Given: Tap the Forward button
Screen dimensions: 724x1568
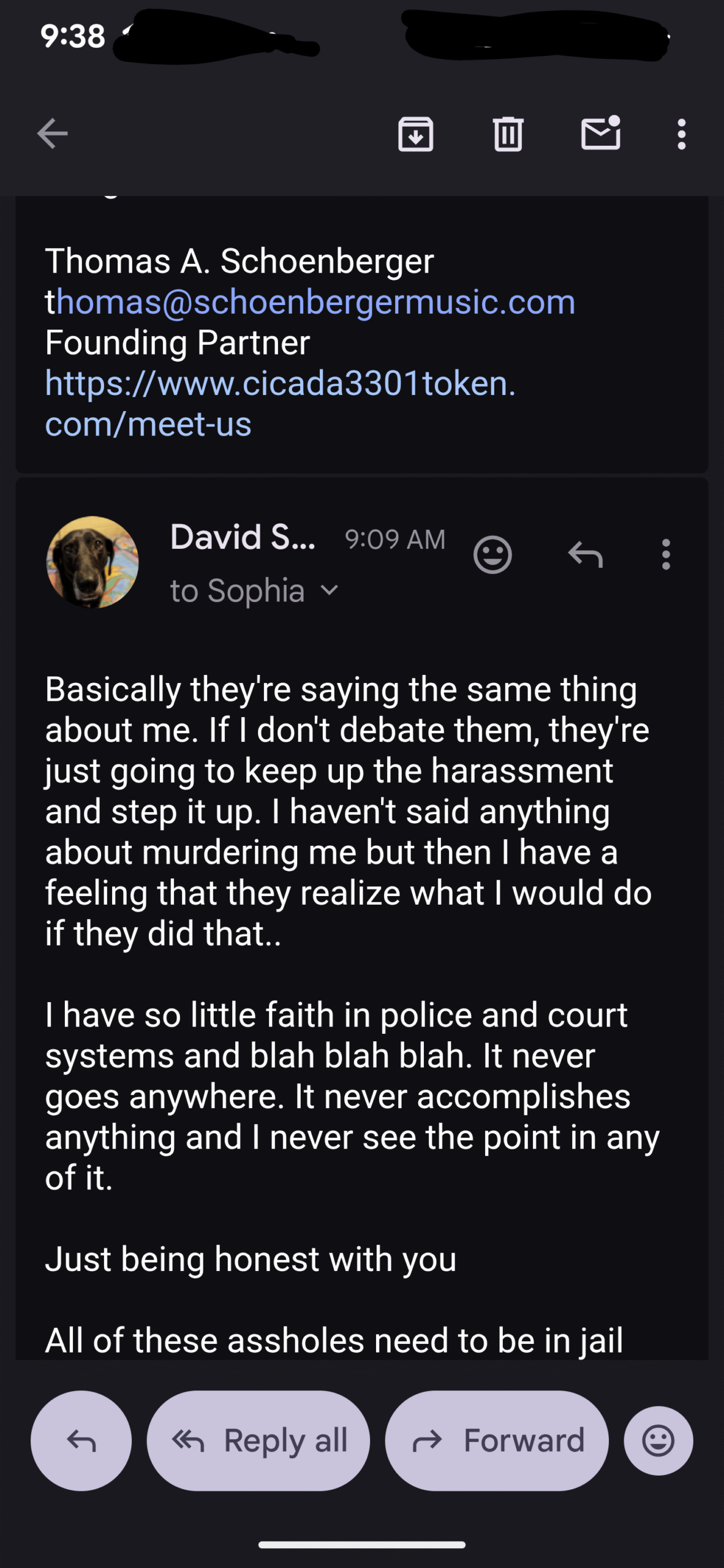Looking at the screenshot, I should click(497, 1441).
